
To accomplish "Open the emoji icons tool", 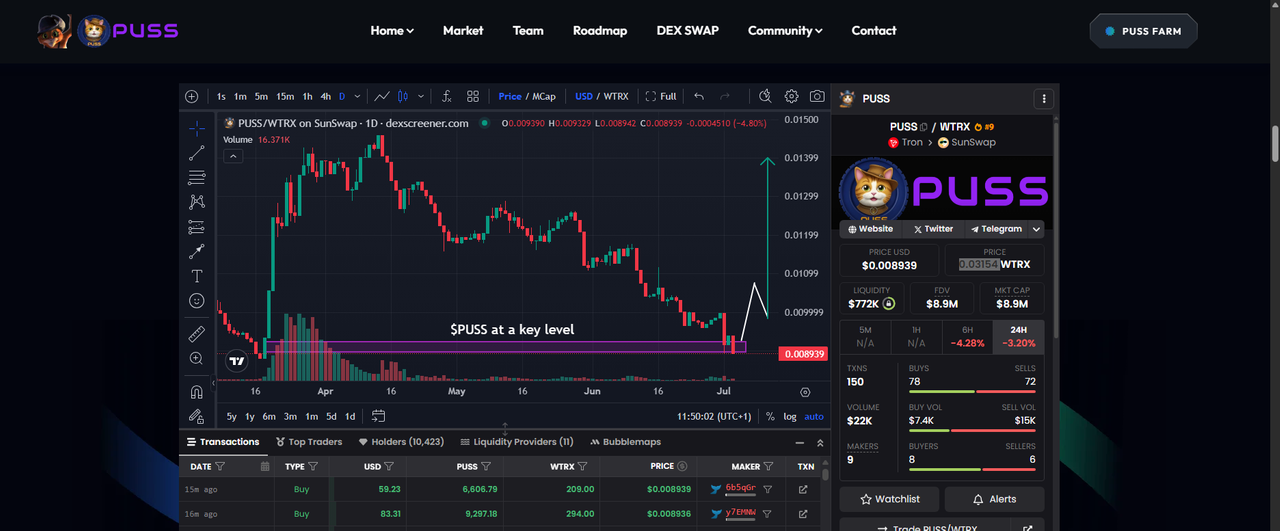I will tap(197, 300).
